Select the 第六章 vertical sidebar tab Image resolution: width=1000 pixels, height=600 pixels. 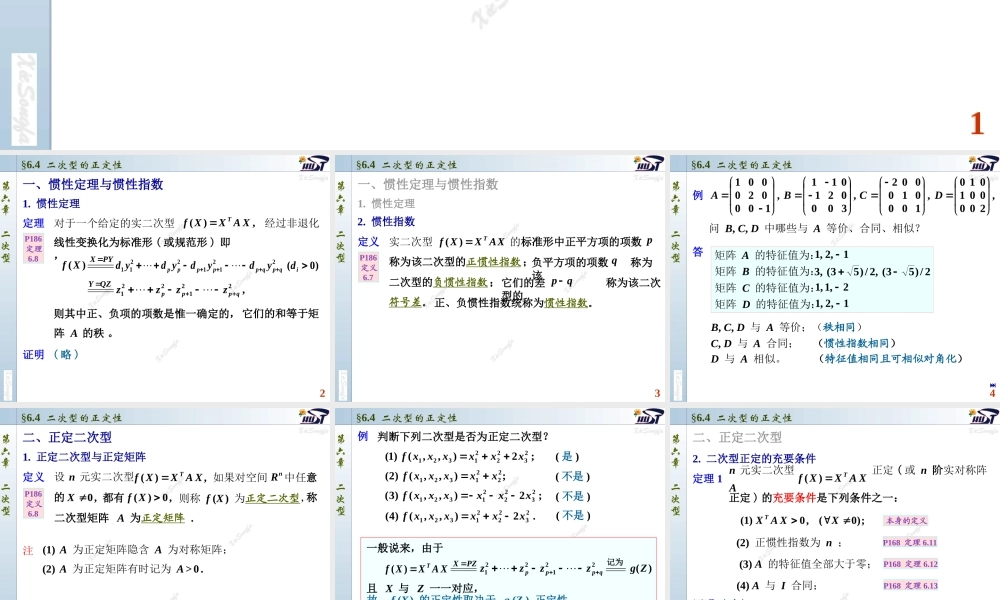[x=6, y=199]
